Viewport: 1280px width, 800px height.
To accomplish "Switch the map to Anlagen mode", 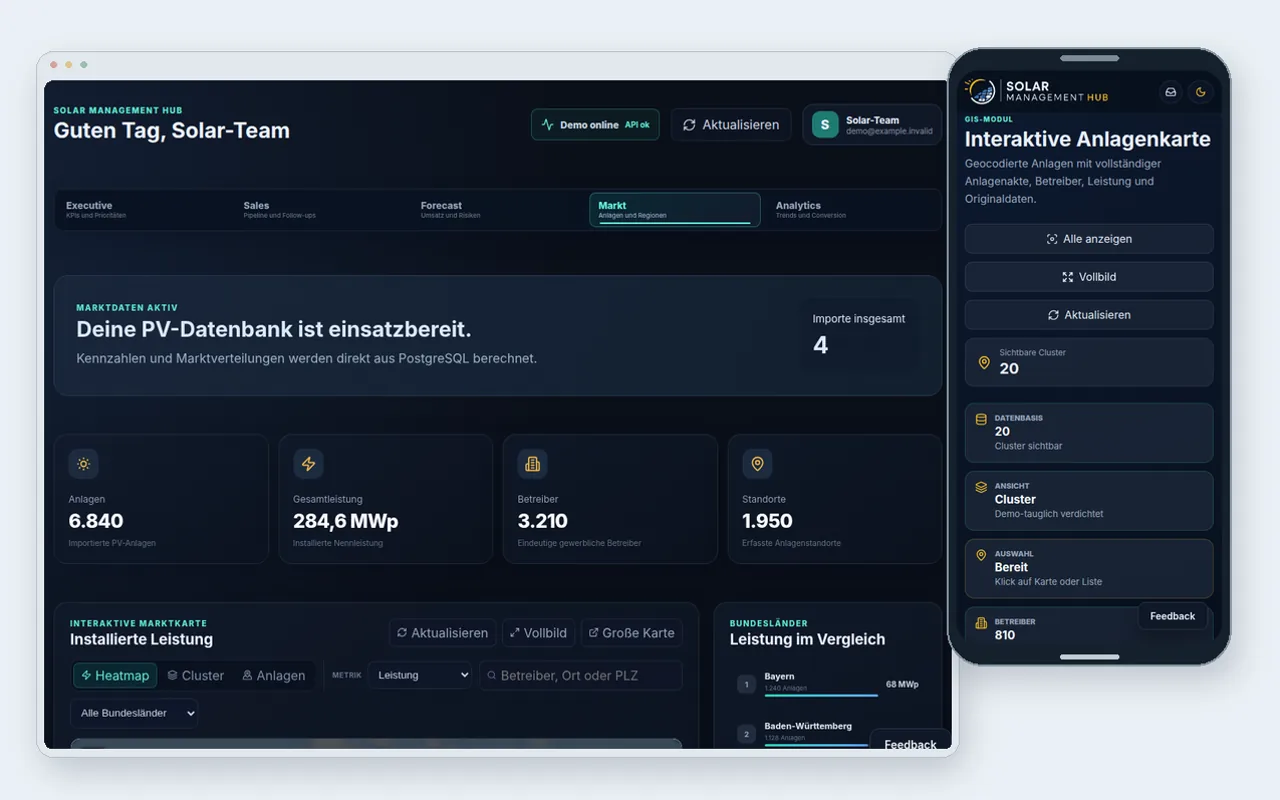I will [x=273, y=676].
